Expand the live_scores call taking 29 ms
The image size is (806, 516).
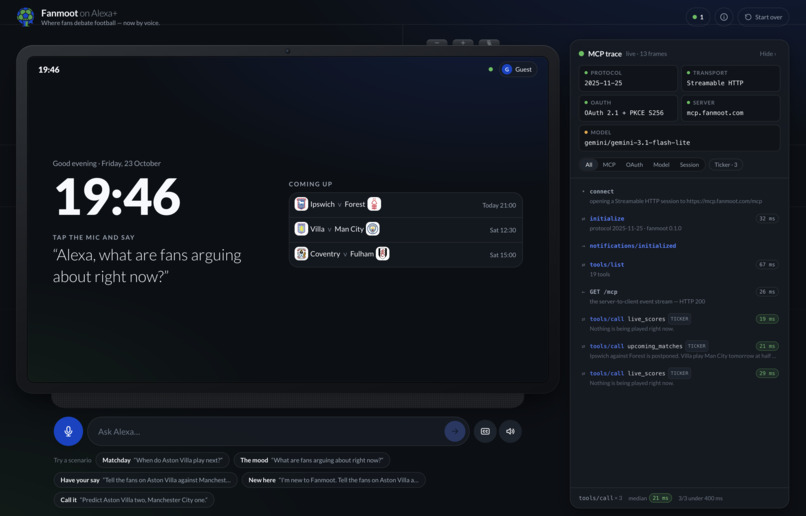tap(680, 378)
